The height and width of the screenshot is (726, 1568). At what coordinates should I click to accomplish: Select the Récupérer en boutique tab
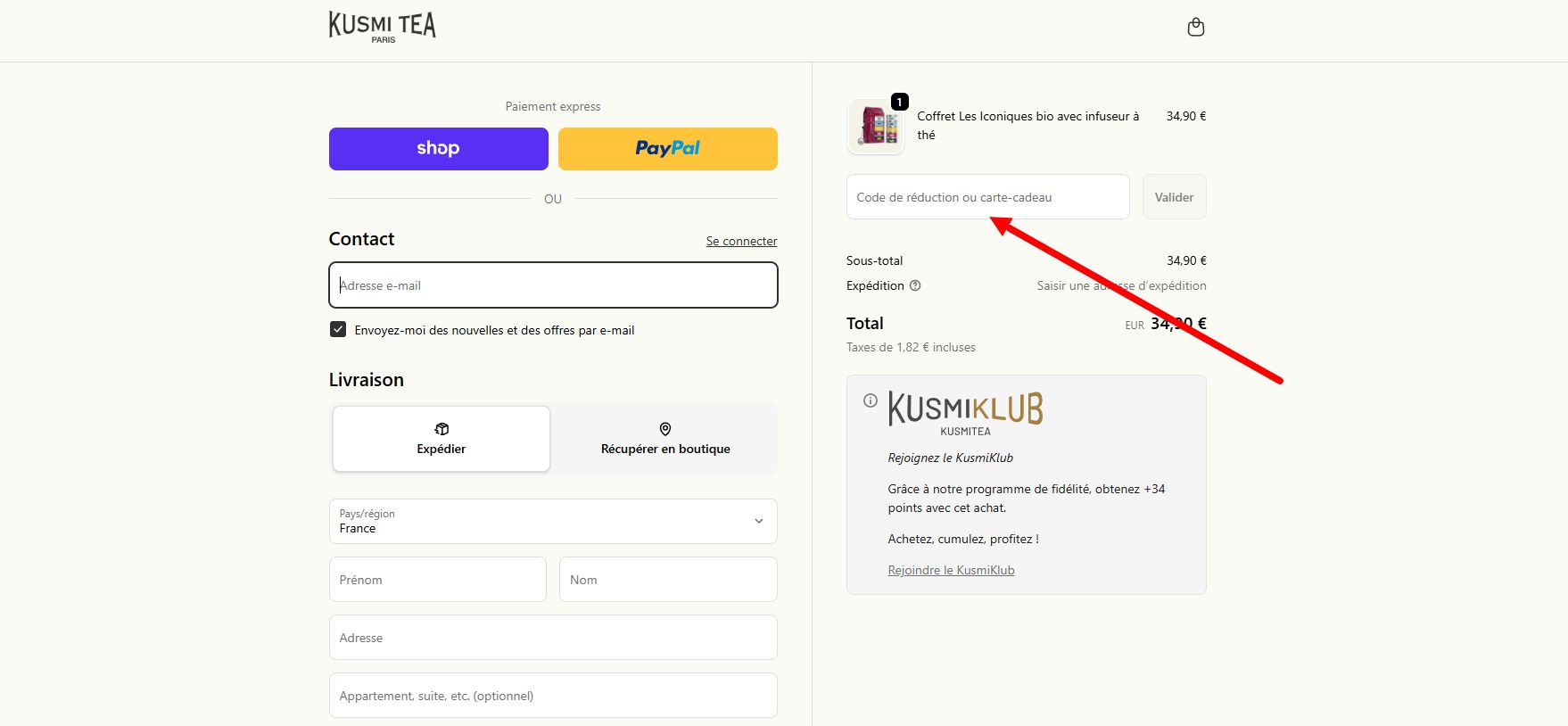665,439
